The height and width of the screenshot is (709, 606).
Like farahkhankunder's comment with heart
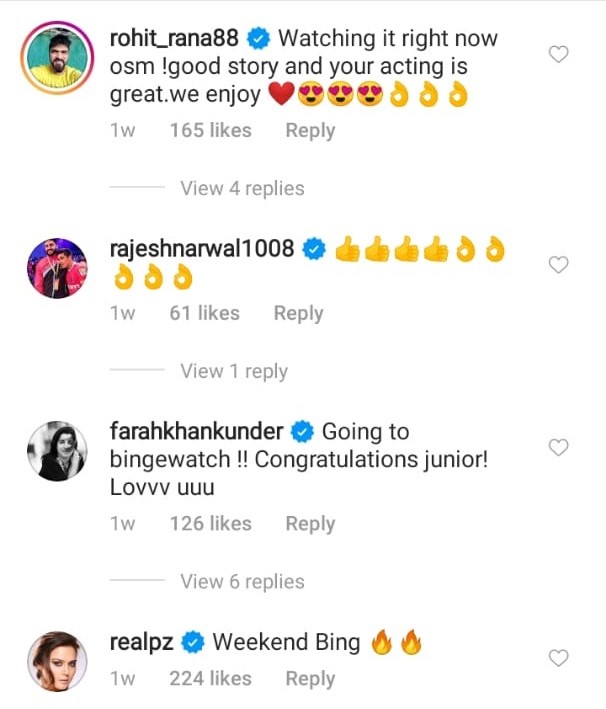tap(560, 448)
